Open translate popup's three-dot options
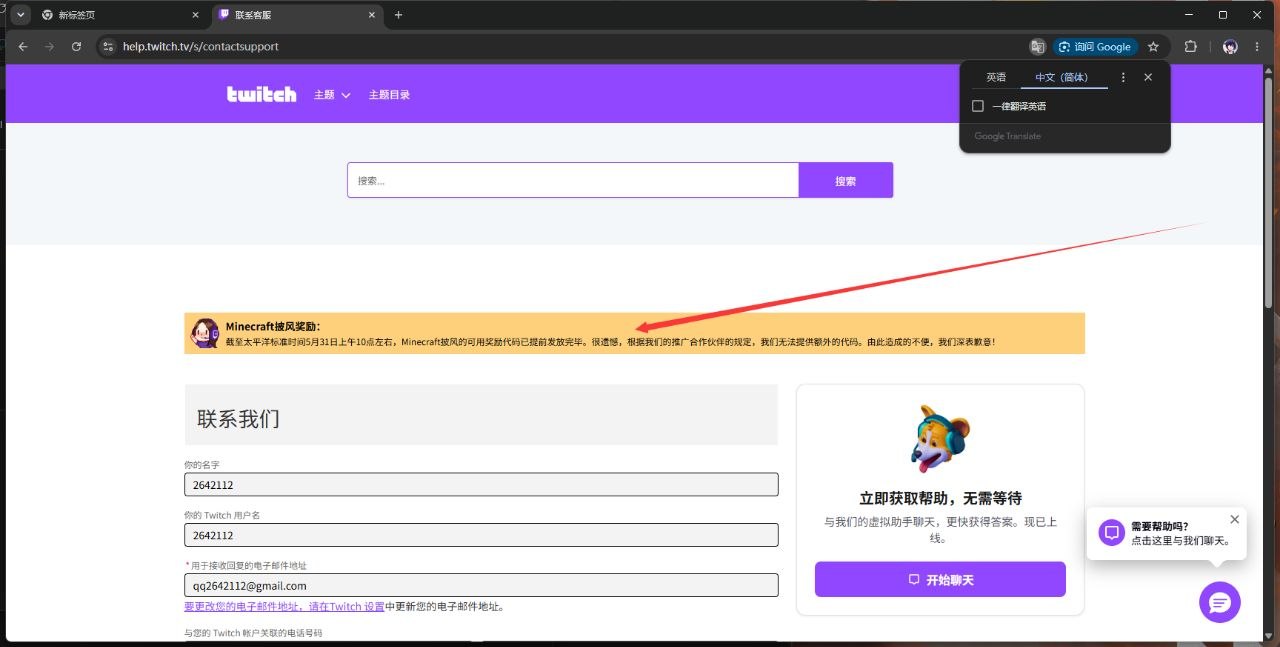Viewport: 1280px width, 647px height. pos(1123,77)
